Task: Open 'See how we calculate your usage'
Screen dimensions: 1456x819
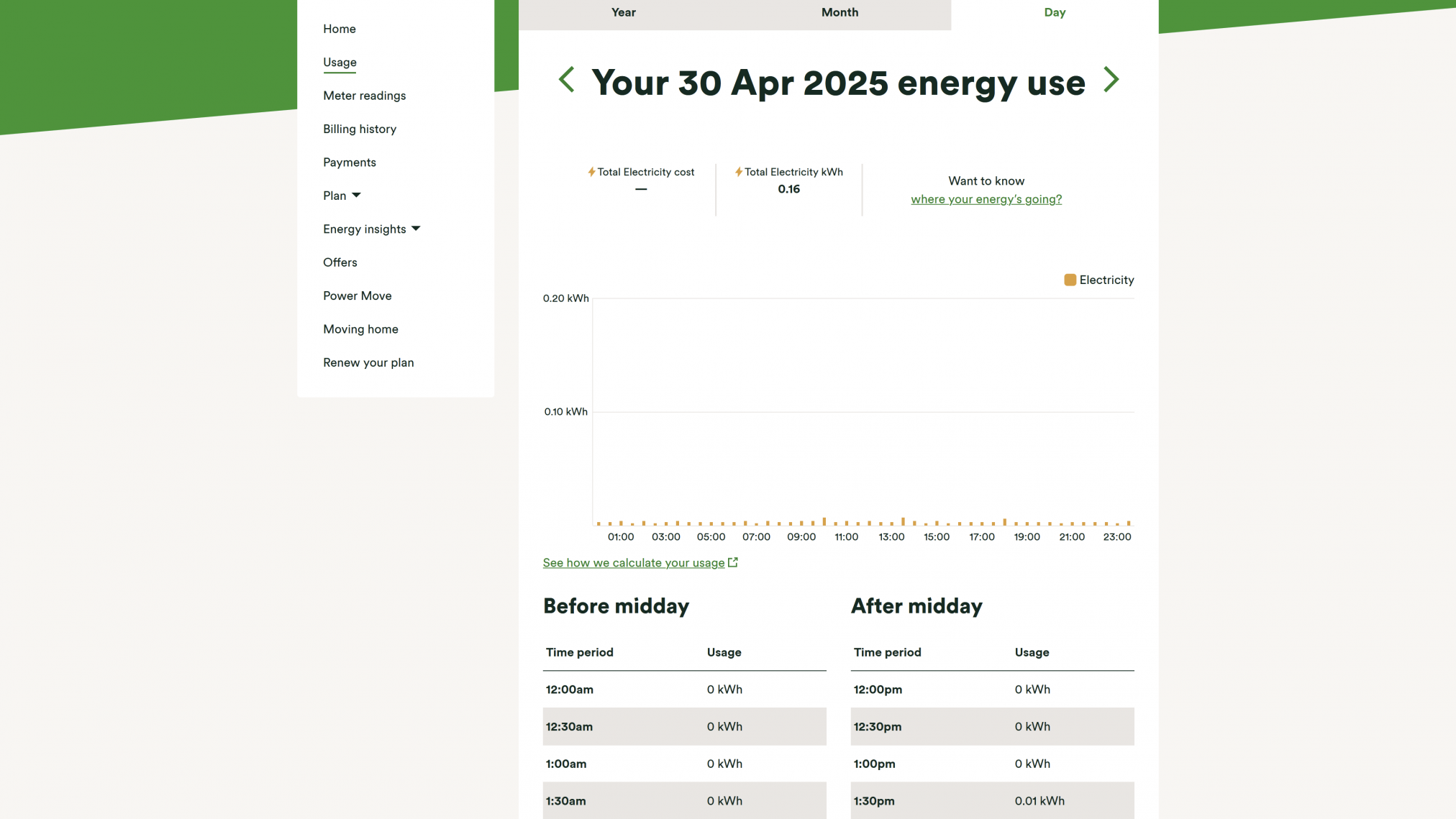Action: (633, 562)
